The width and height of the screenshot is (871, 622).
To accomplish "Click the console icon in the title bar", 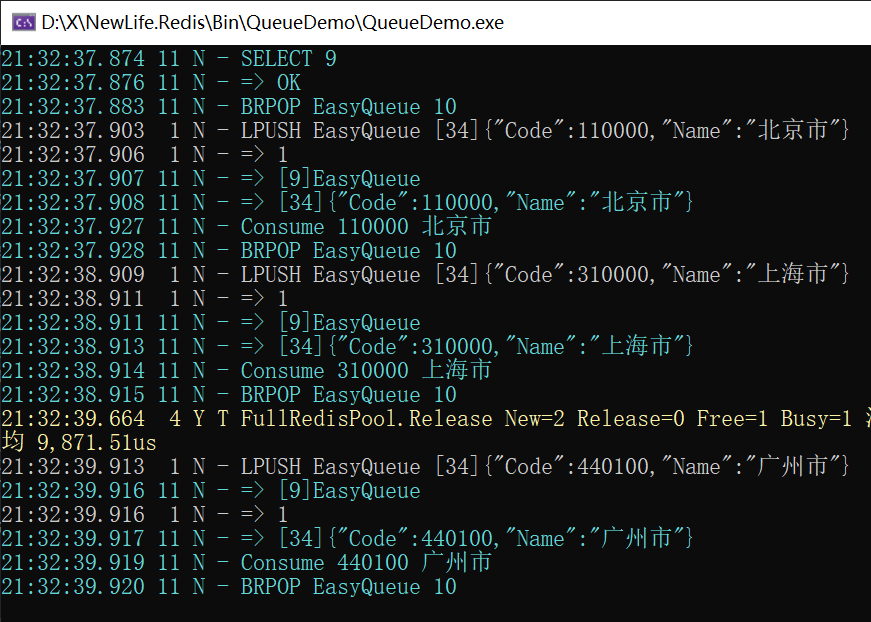I will point(23,22).
